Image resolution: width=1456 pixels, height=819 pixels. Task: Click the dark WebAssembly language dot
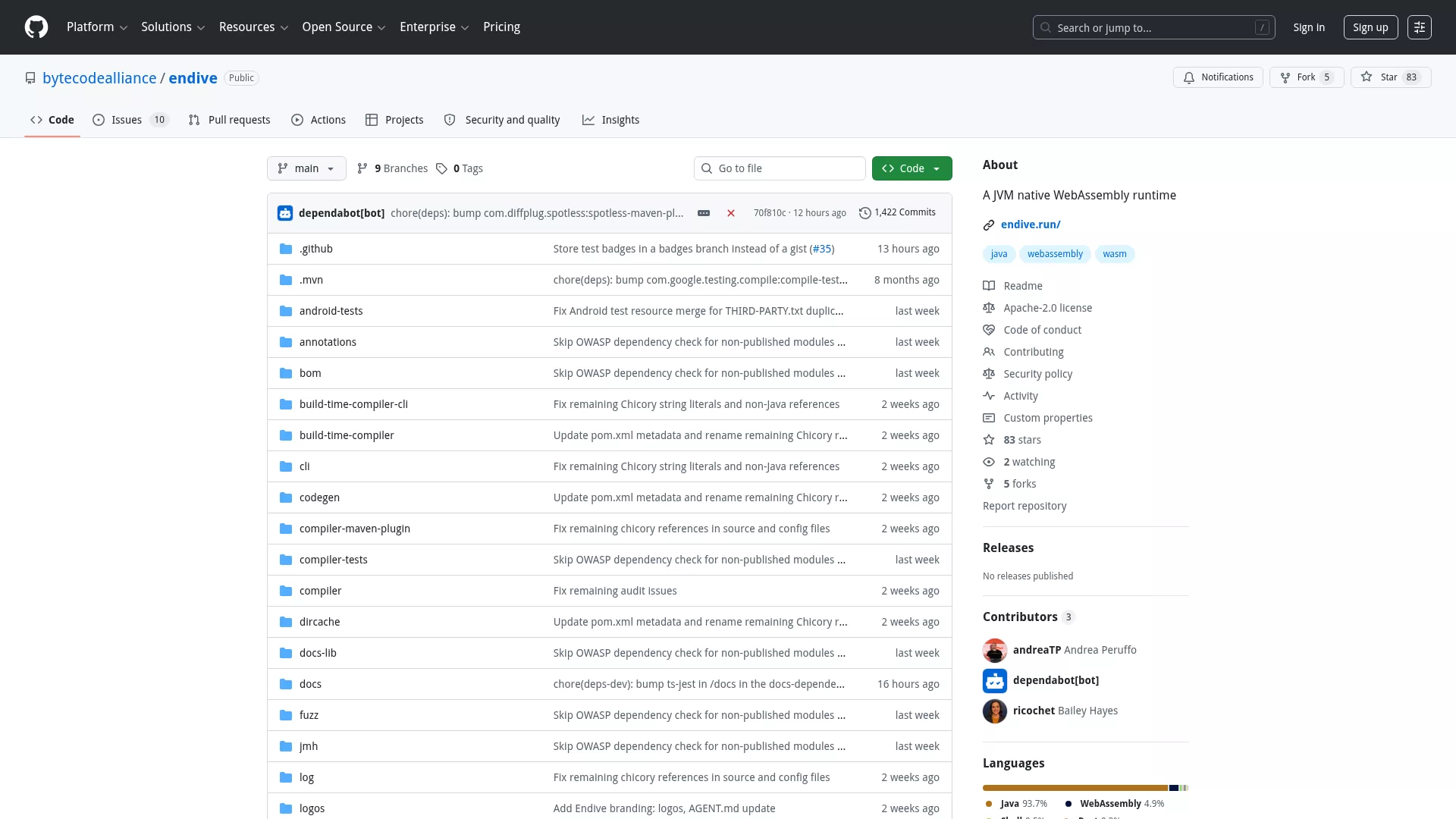point(1068,804)
